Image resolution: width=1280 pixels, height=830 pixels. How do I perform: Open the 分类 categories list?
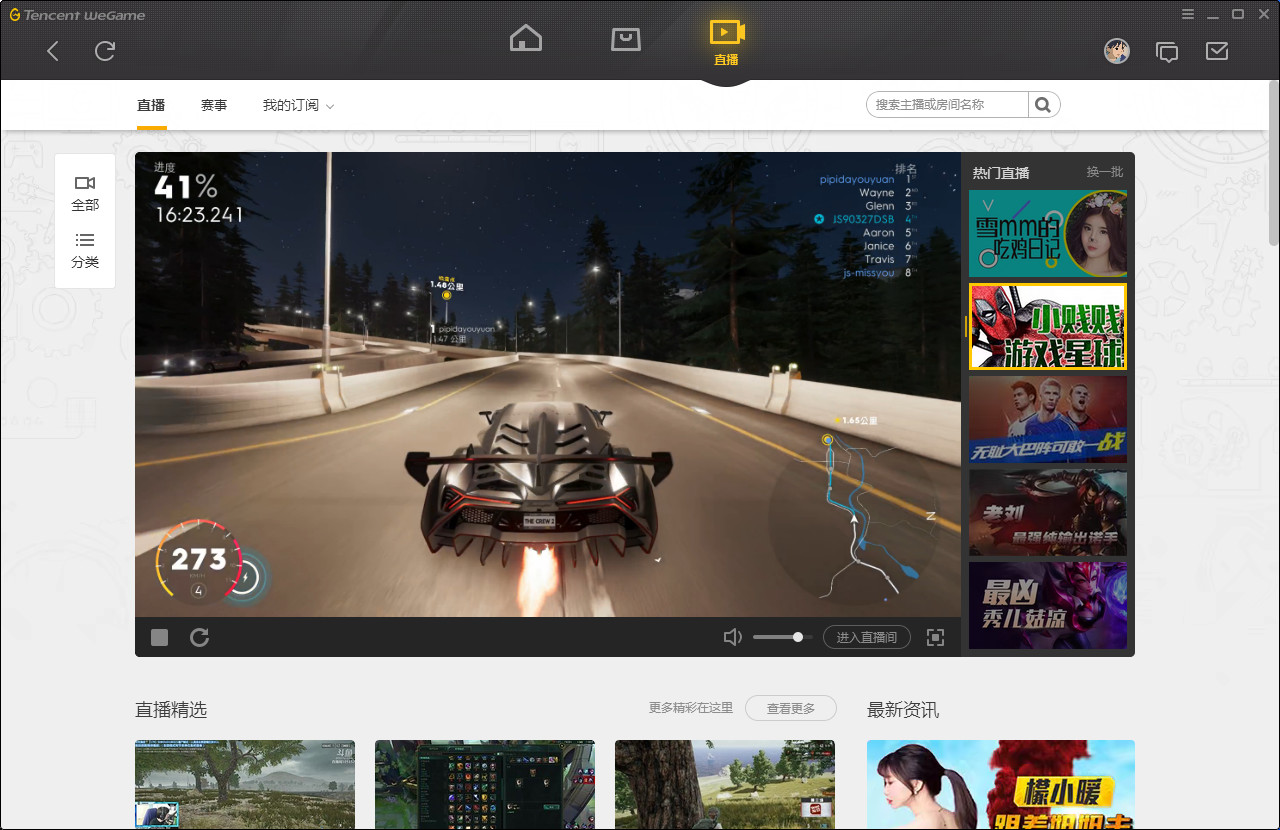point(85,250)
